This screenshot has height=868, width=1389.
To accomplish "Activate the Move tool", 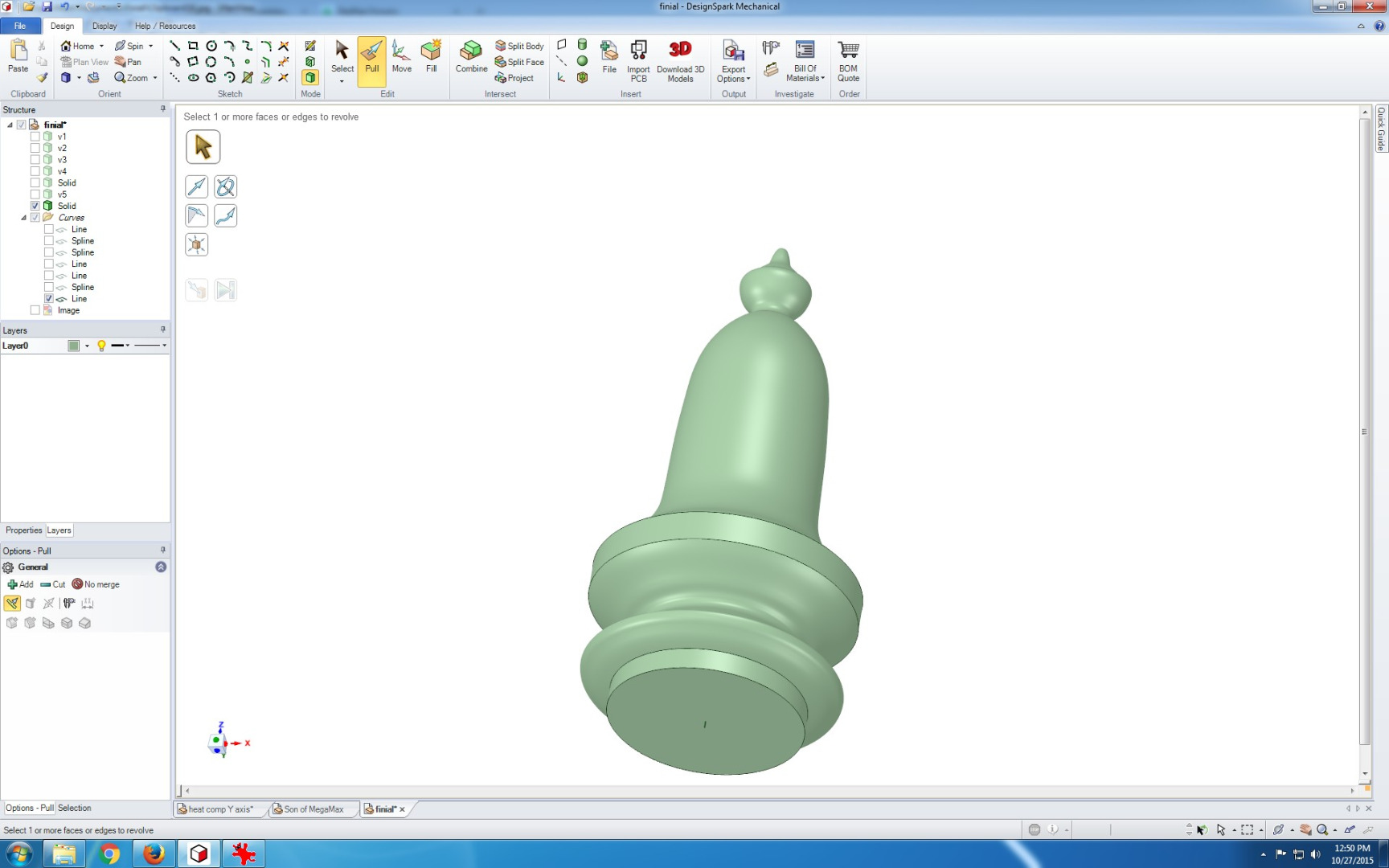I will 401,58.
